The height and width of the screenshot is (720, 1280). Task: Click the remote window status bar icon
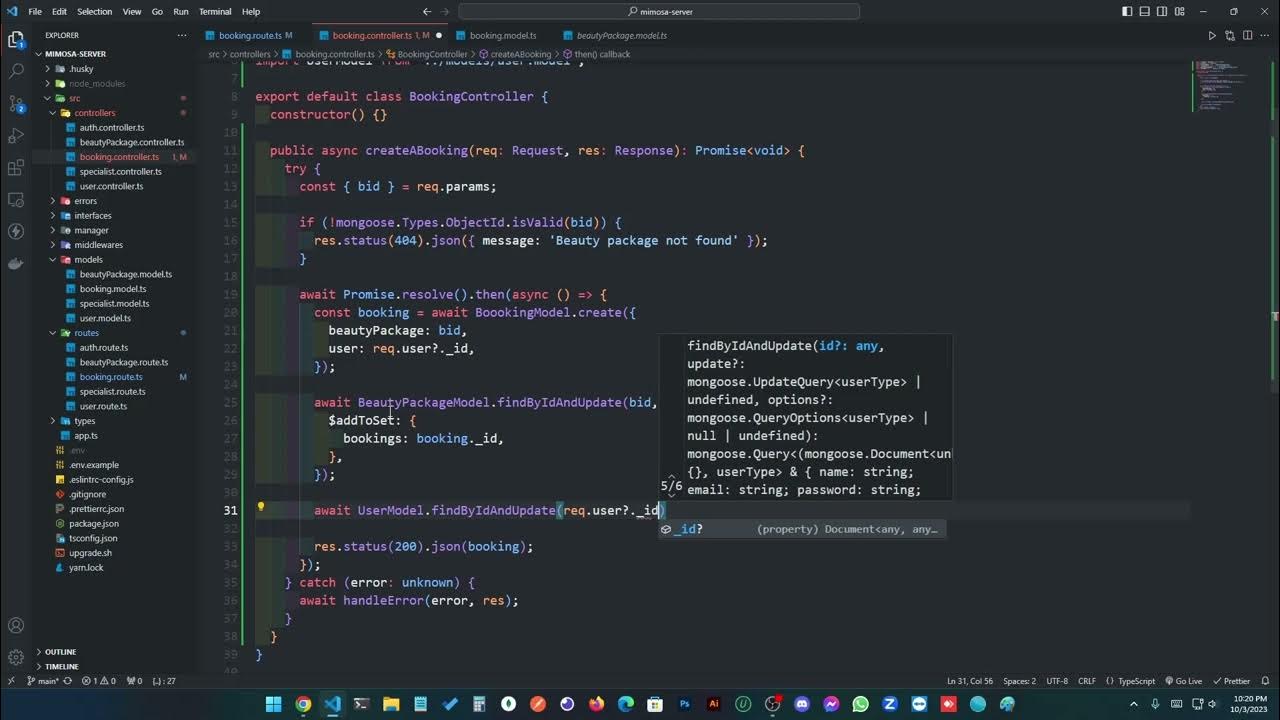click(x=11, y=681)
